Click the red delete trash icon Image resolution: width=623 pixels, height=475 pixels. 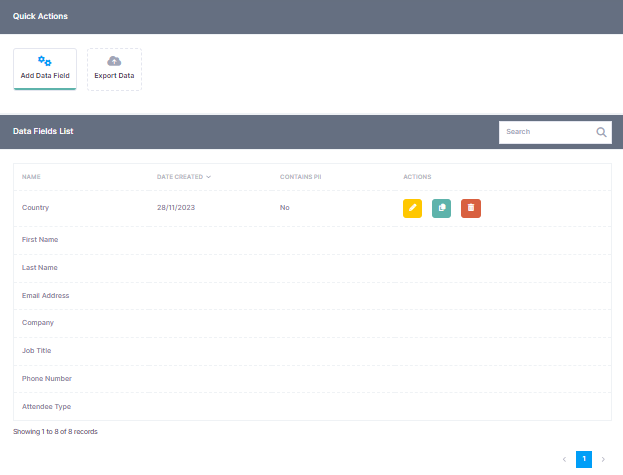pos(471,208)
